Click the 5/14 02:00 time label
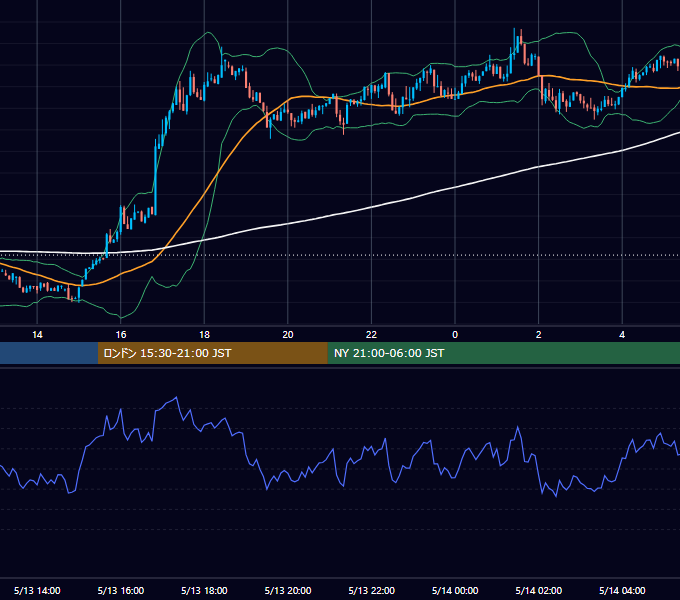The height and width of the screenshot is (600, 680). click(539, 590)
